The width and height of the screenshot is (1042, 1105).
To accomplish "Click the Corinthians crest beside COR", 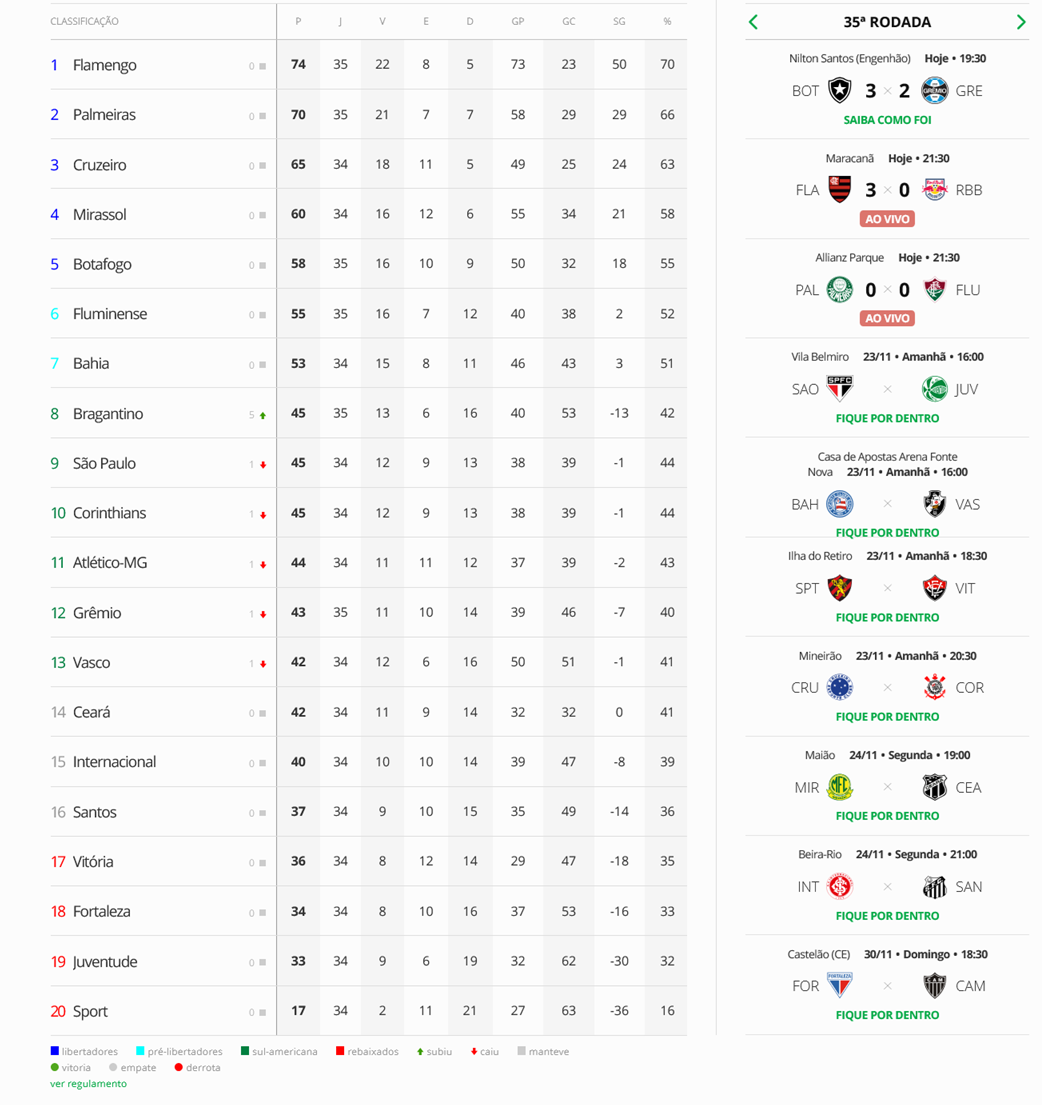I will click(934, 688).
